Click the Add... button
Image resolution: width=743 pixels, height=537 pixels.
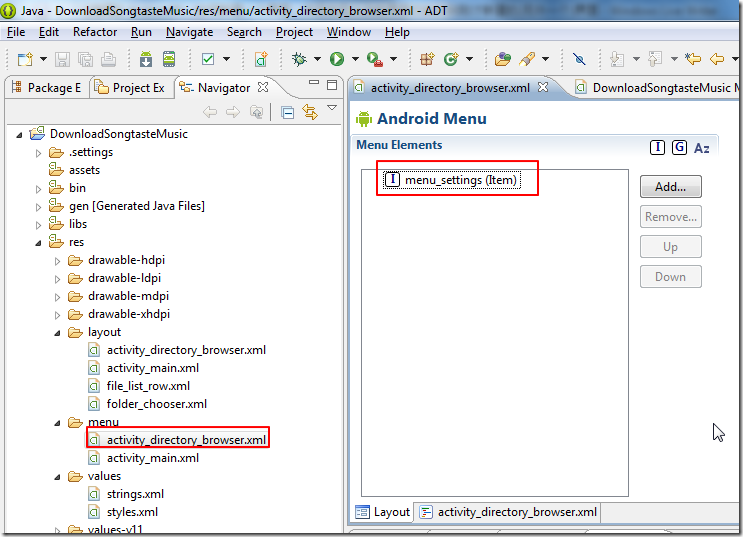[671, 187]
